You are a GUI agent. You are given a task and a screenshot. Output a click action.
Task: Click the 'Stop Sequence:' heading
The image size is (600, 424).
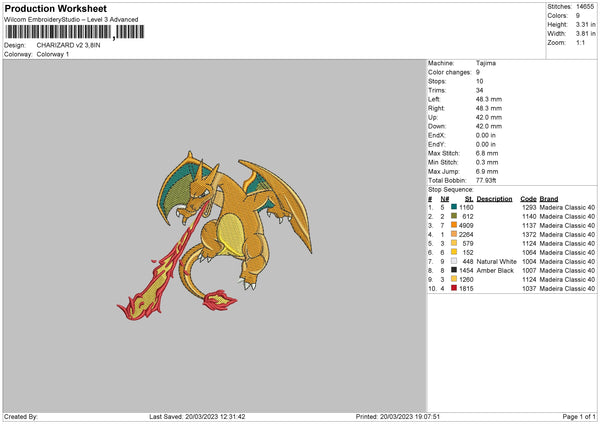451,190
